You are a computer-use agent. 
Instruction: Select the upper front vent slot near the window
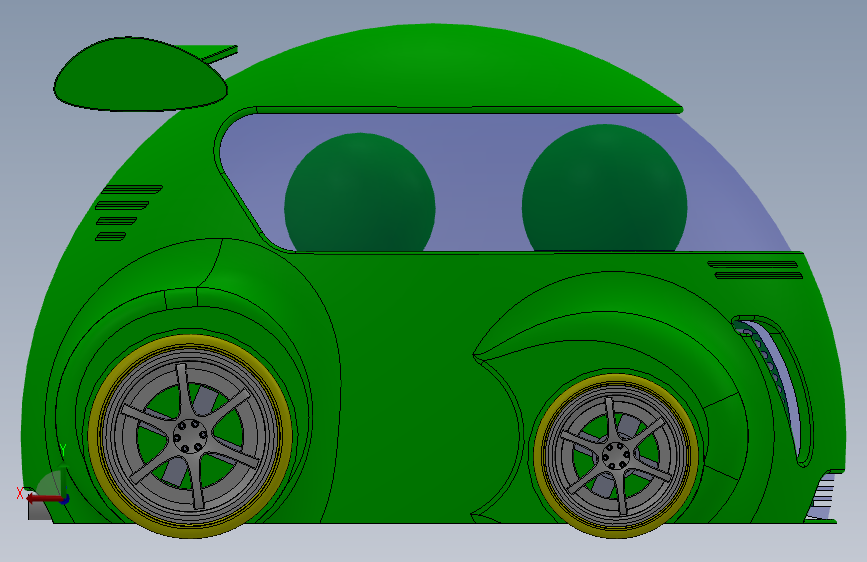(753, 264)
